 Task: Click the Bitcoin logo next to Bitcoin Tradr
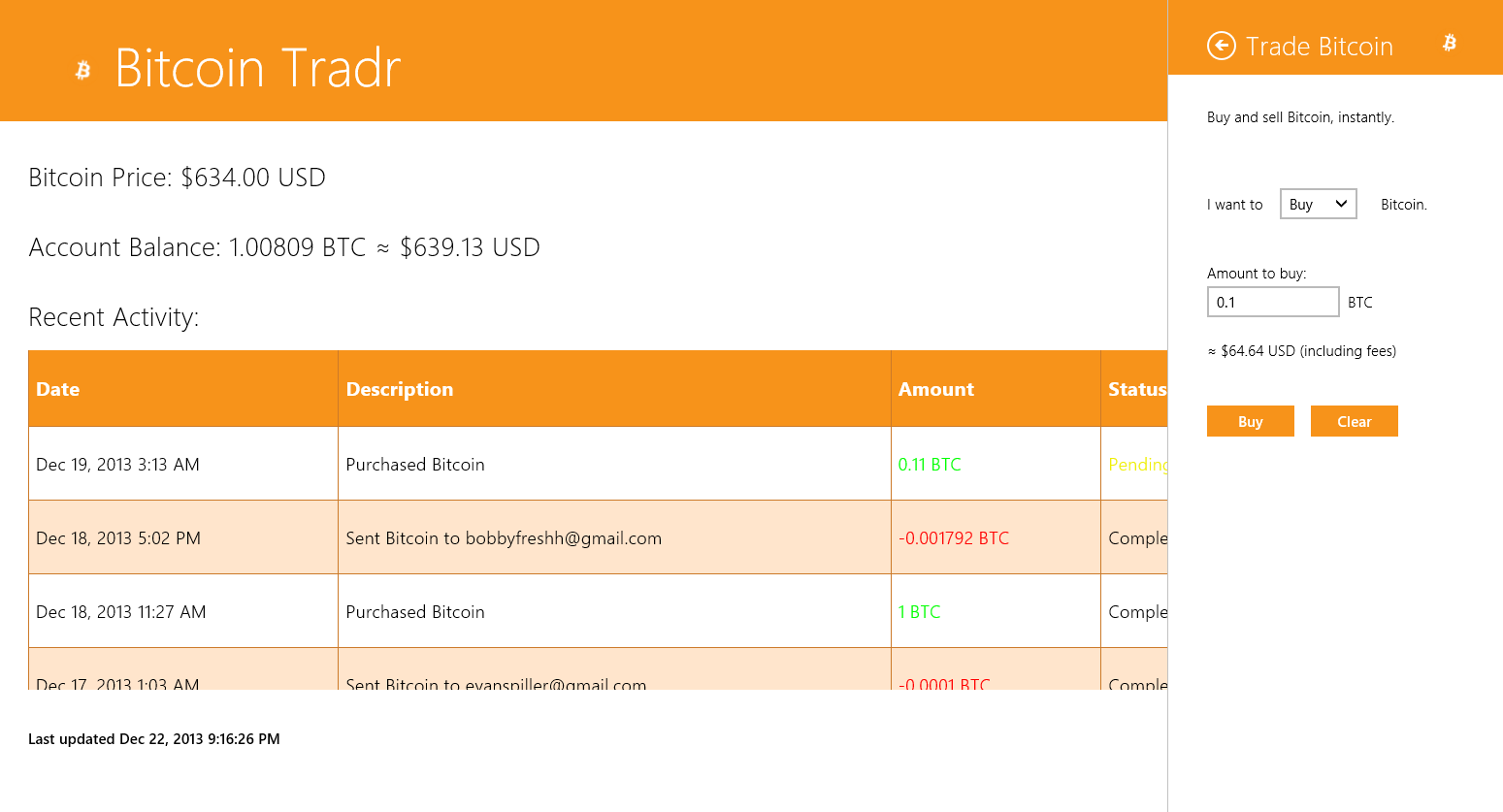[x=83, y=70]
